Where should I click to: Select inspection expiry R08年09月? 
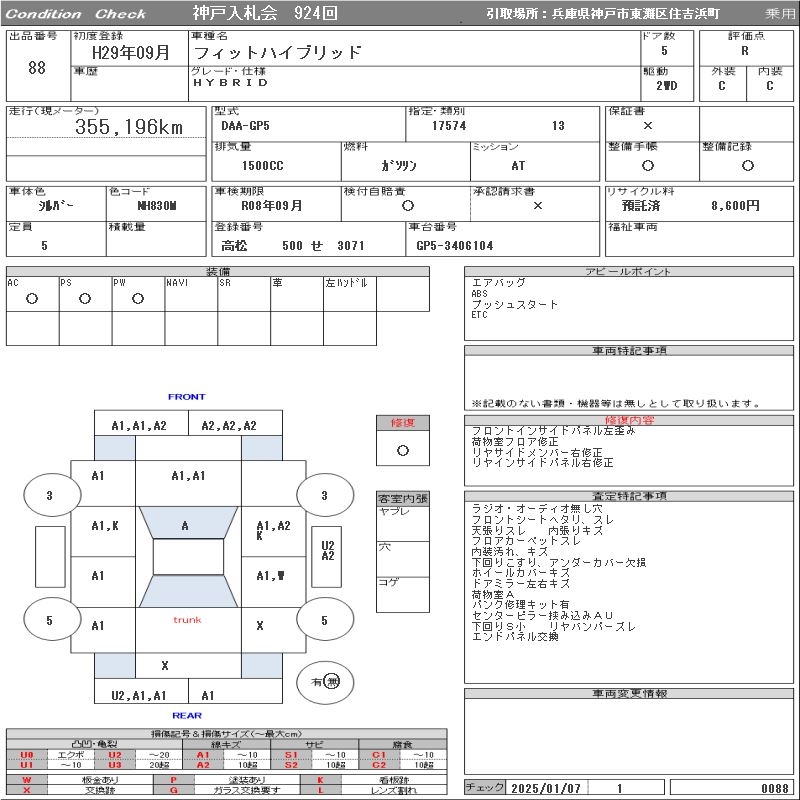click(272, 206)
